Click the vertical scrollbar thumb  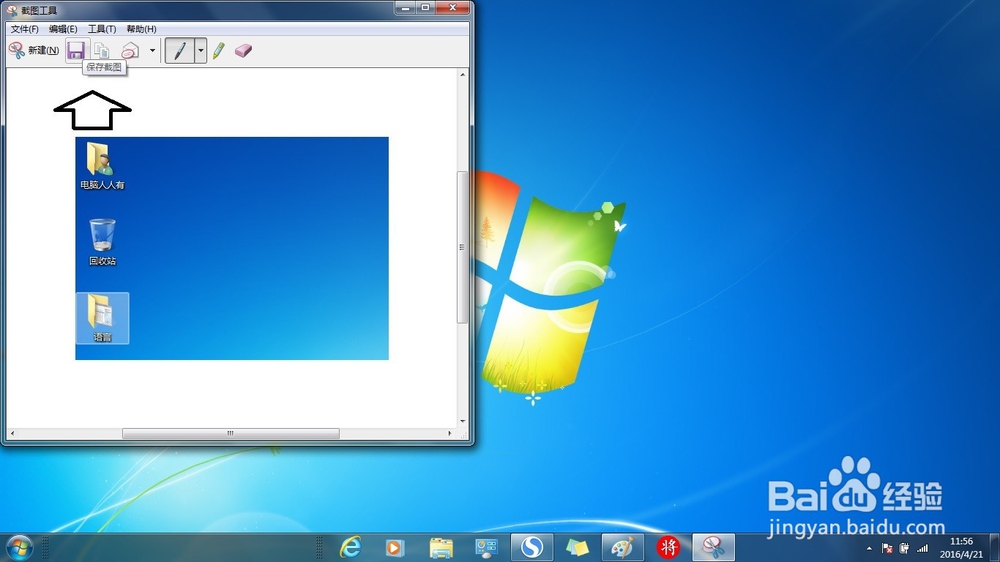[462, 248]
